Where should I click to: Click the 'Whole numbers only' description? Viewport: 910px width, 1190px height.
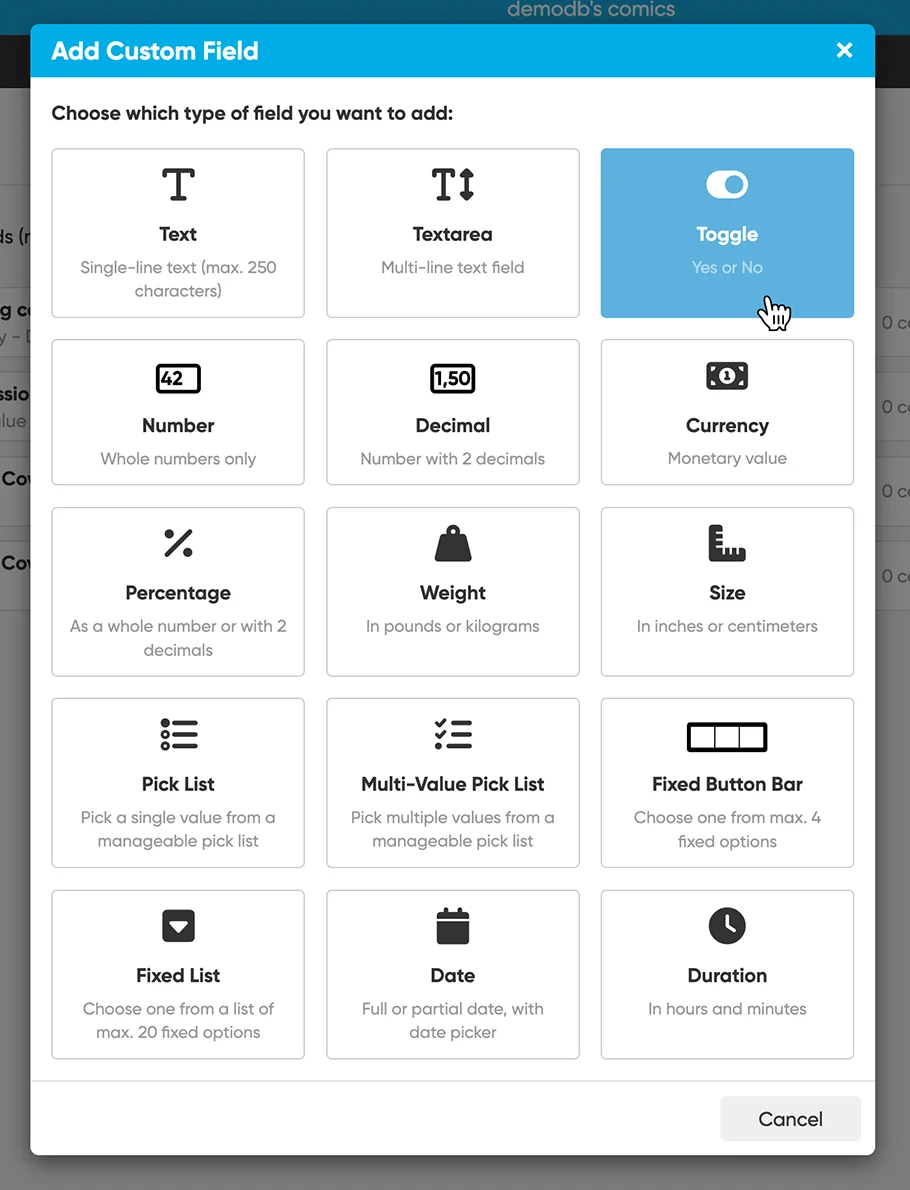click(178, 459)
